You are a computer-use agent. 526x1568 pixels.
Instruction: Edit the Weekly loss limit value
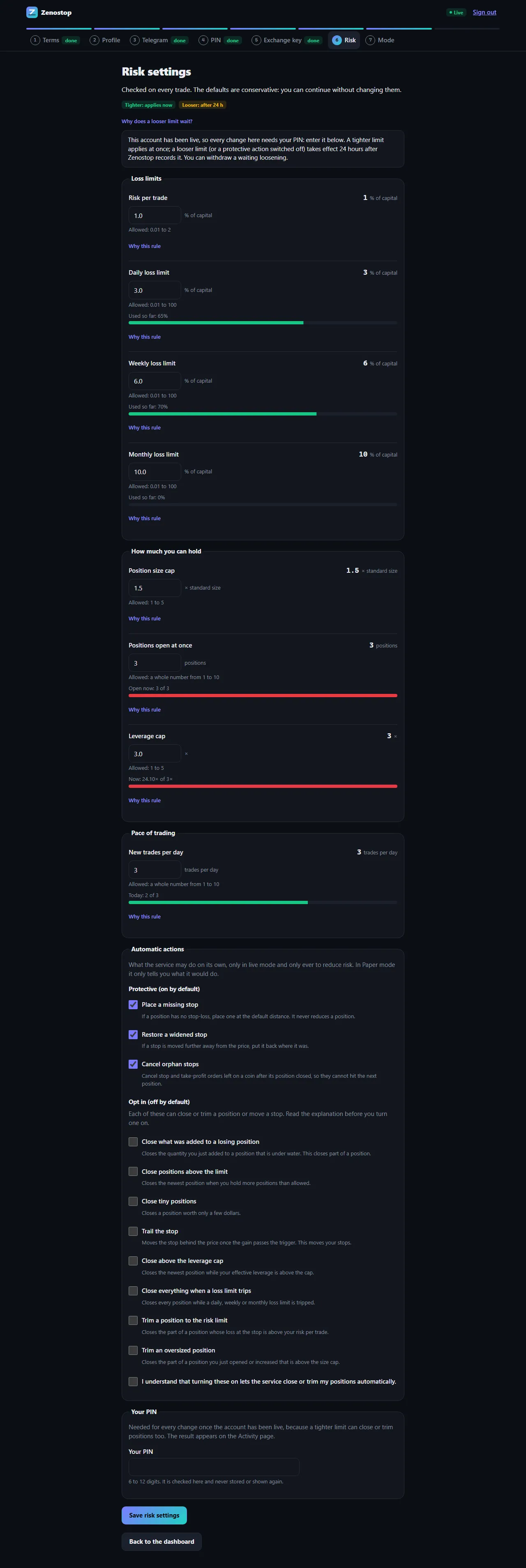tap(155, 381)
